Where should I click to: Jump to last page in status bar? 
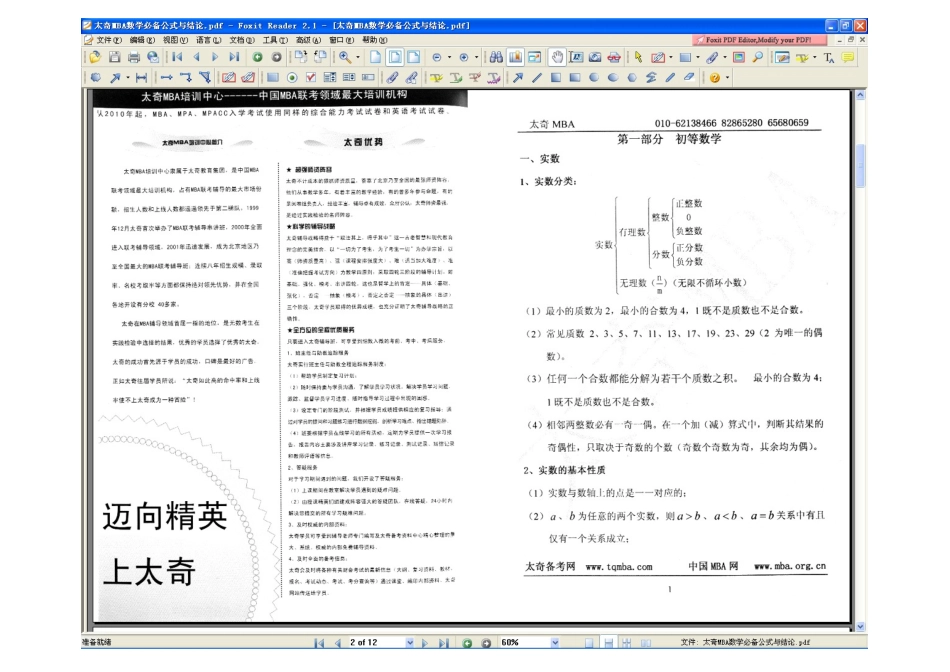point(443,642)
